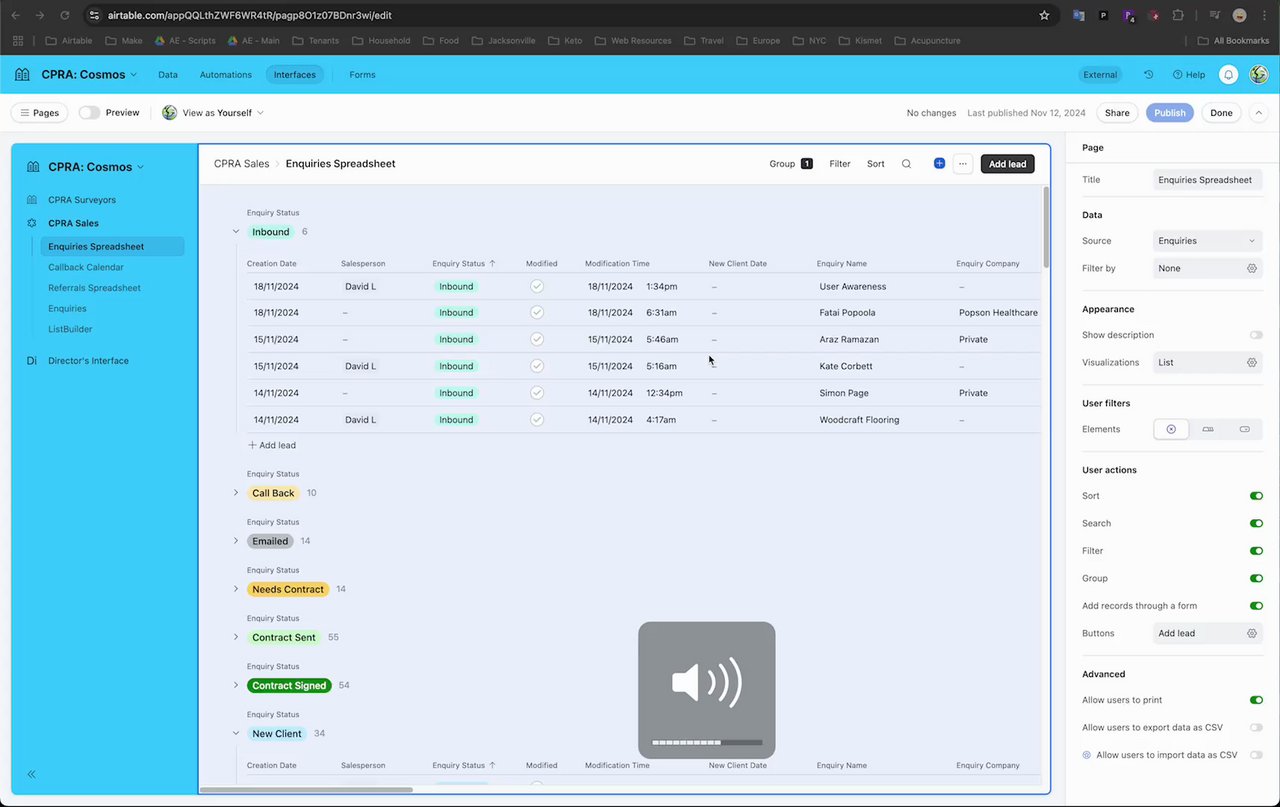1280x807 pixels.
Task: Click the Modified checkmark for Kate Corbett
Action: (x=537, y=366)
